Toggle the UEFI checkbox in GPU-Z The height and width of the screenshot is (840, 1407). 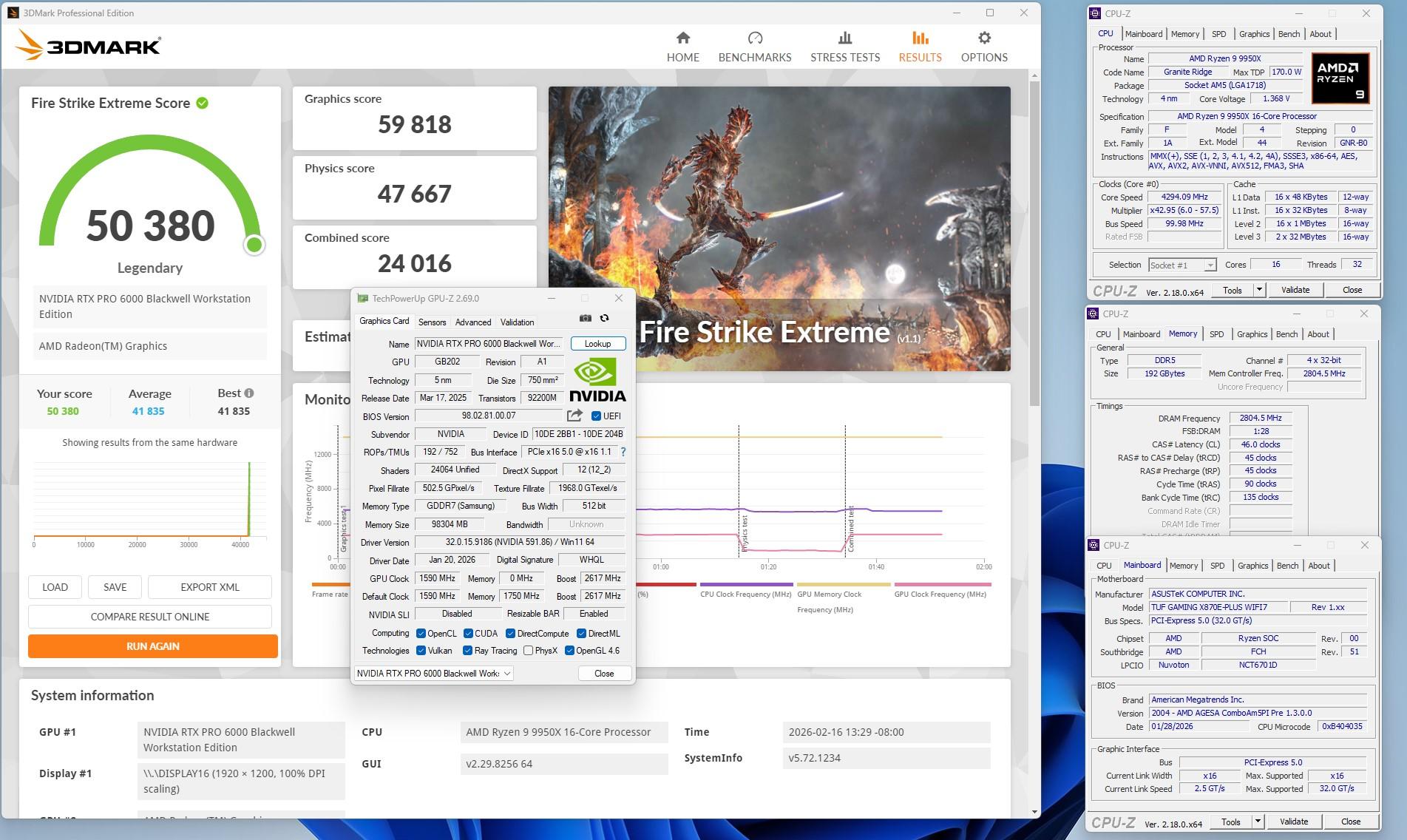pos(596,416)
